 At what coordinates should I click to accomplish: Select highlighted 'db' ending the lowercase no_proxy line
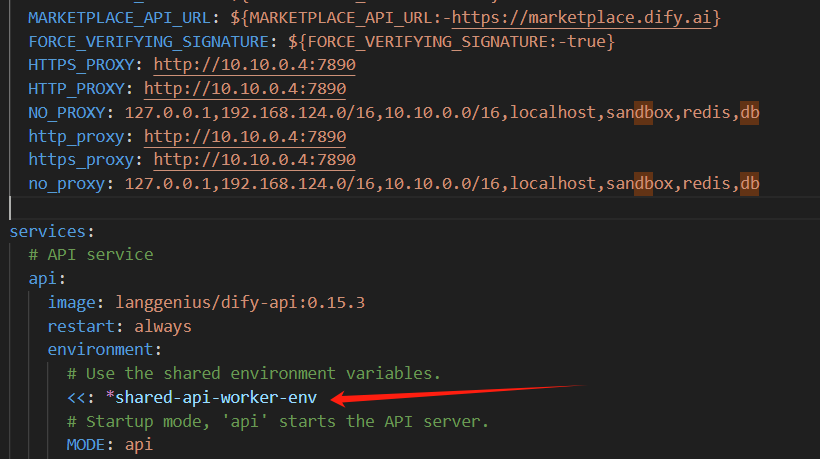pos(749,183)
